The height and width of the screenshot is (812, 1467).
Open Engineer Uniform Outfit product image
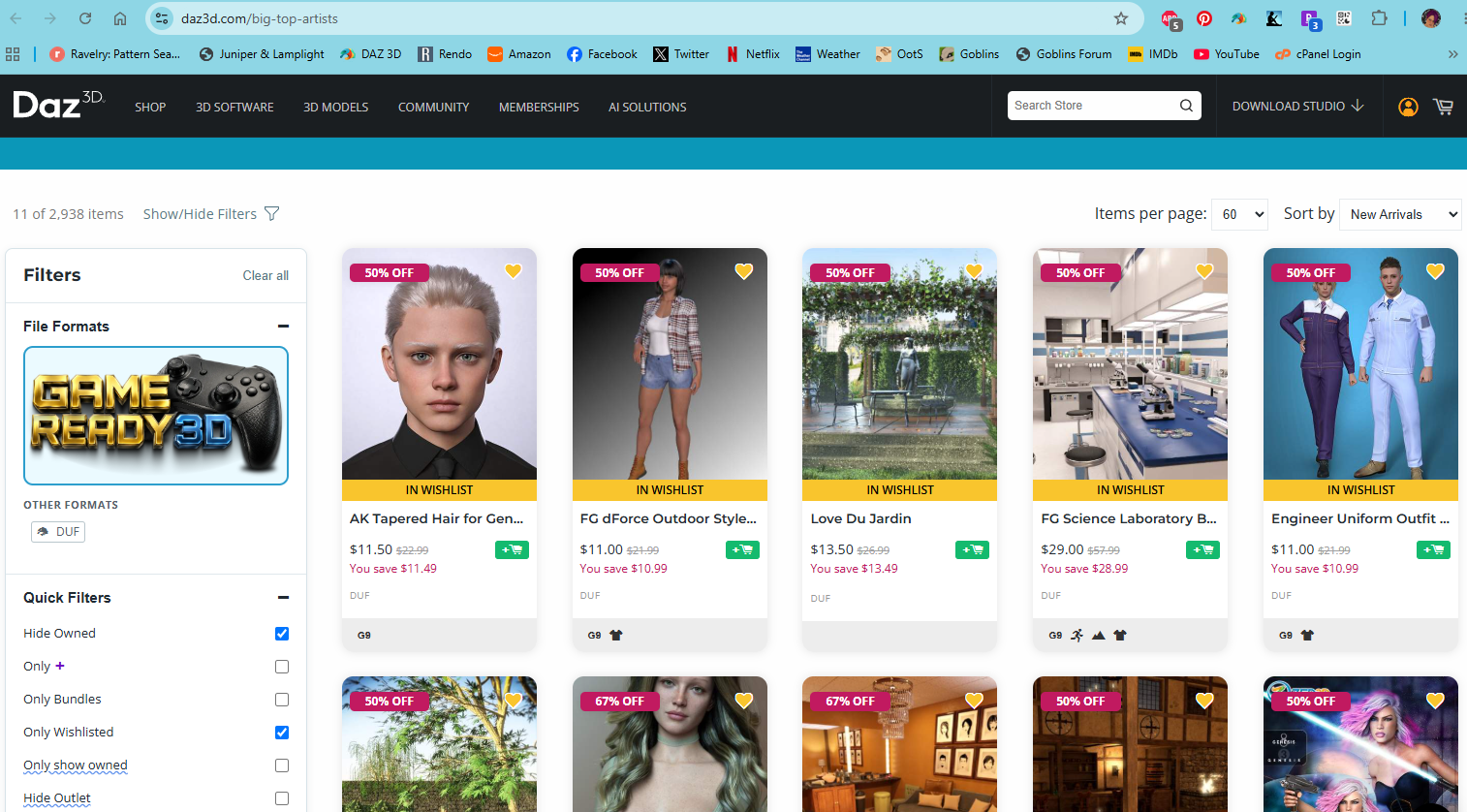1360,364
